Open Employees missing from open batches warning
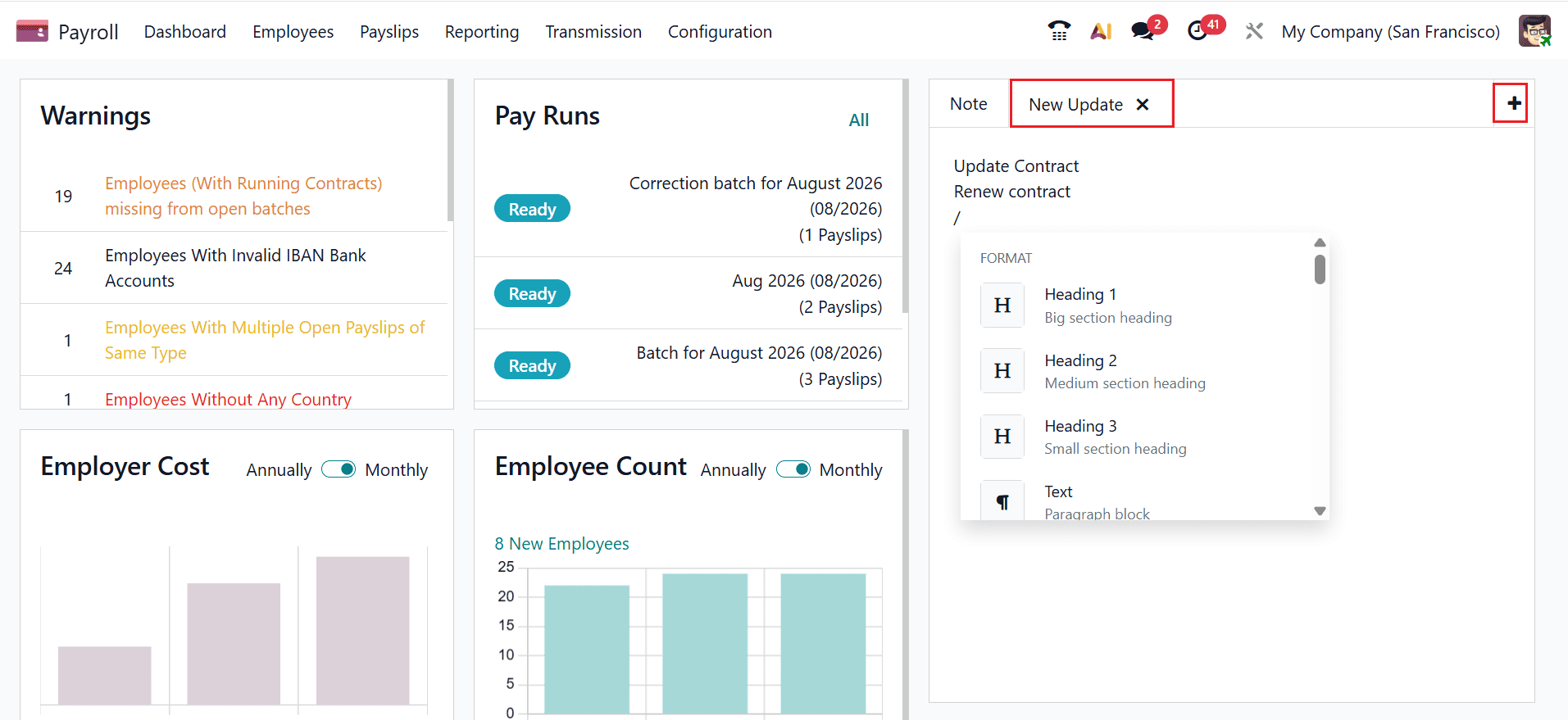 pos(243,196)
